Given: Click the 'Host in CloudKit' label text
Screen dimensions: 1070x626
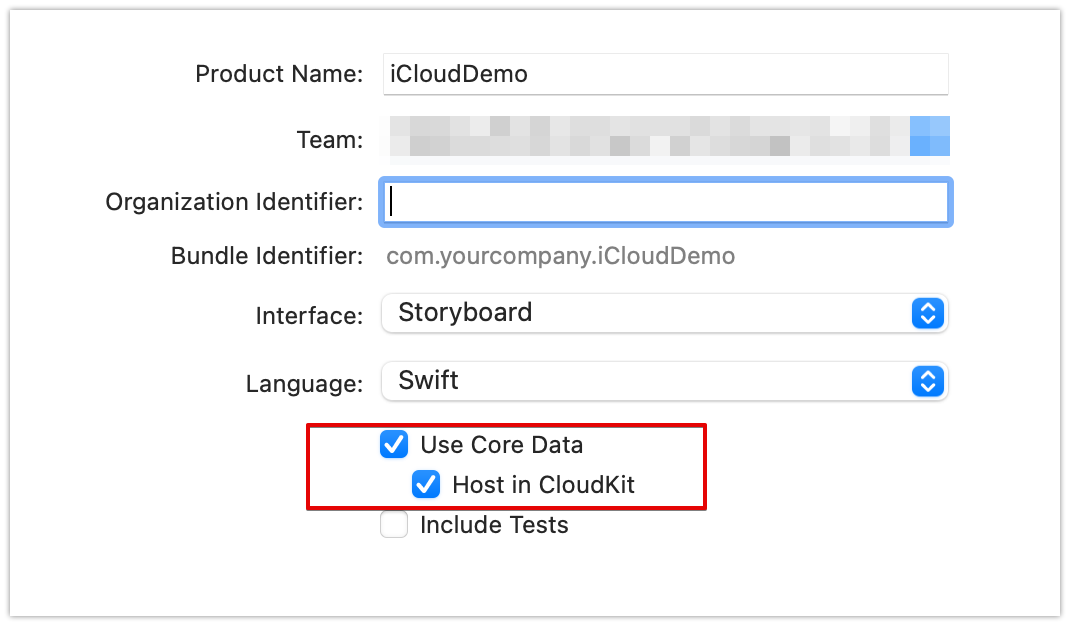Looking at the screenshot, I should pyautogui.click(x=543, y=485).
